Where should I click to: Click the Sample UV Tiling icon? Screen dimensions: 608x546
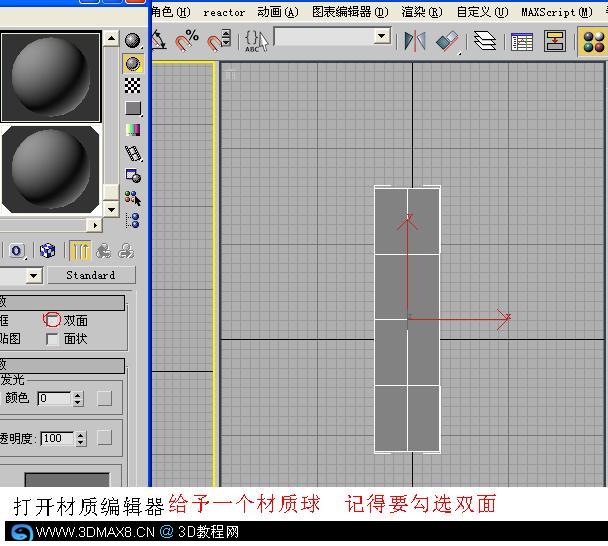tap(133, 108)
